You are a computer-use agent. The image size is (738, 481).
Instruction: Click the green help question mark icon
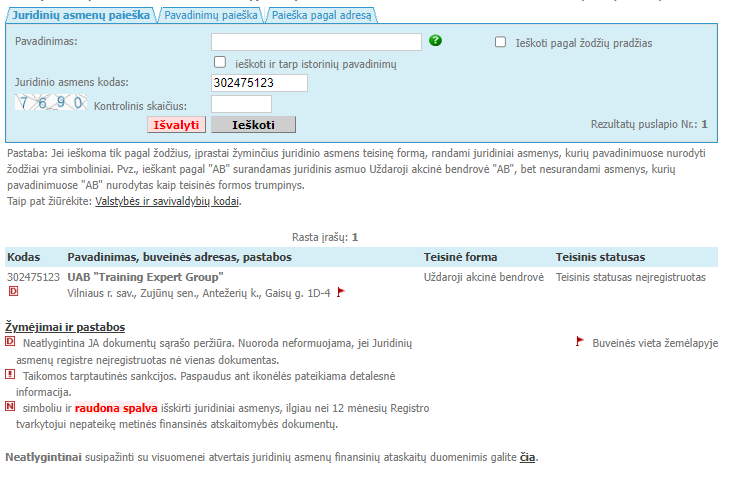pyautogui.click(x=435, y=41)
